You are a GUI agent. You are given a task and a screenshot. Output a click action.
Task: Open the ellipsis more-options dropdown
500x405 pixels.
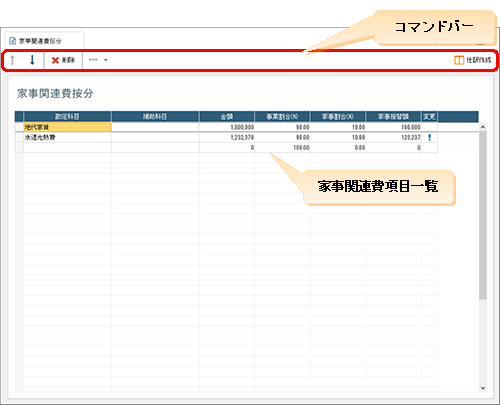pos(98,60)
